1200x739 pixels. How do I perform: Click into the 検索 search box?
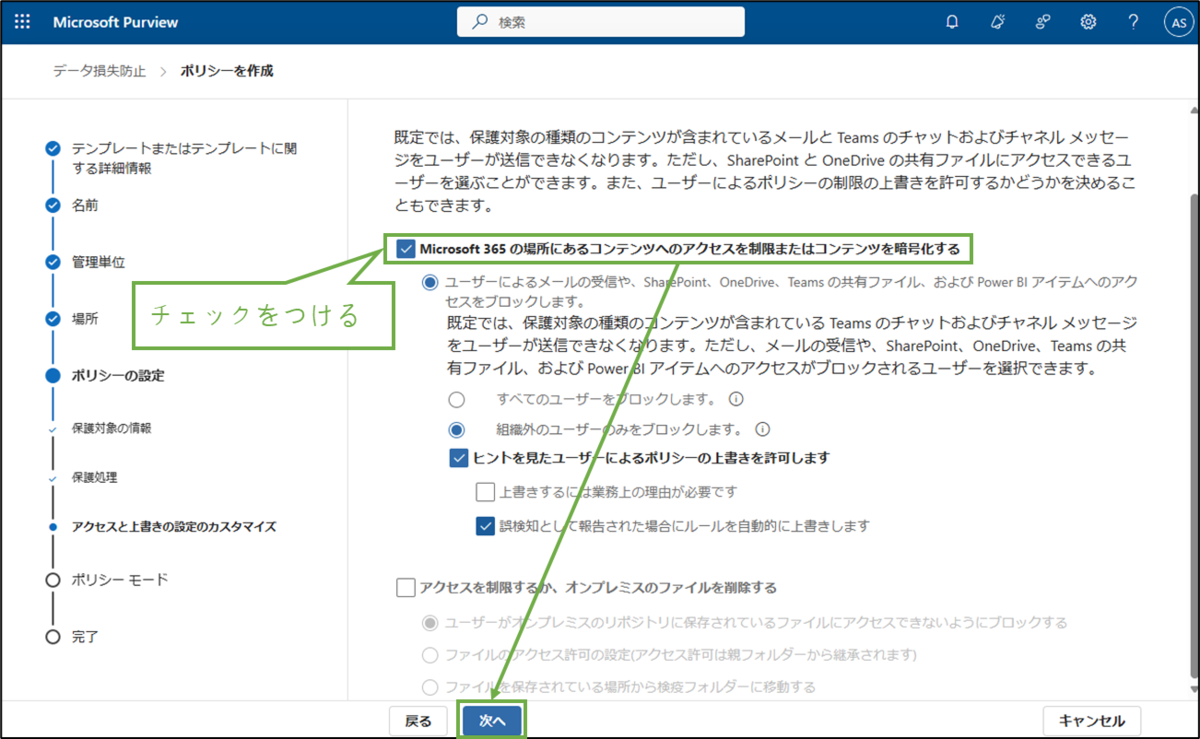coord(601,22)
